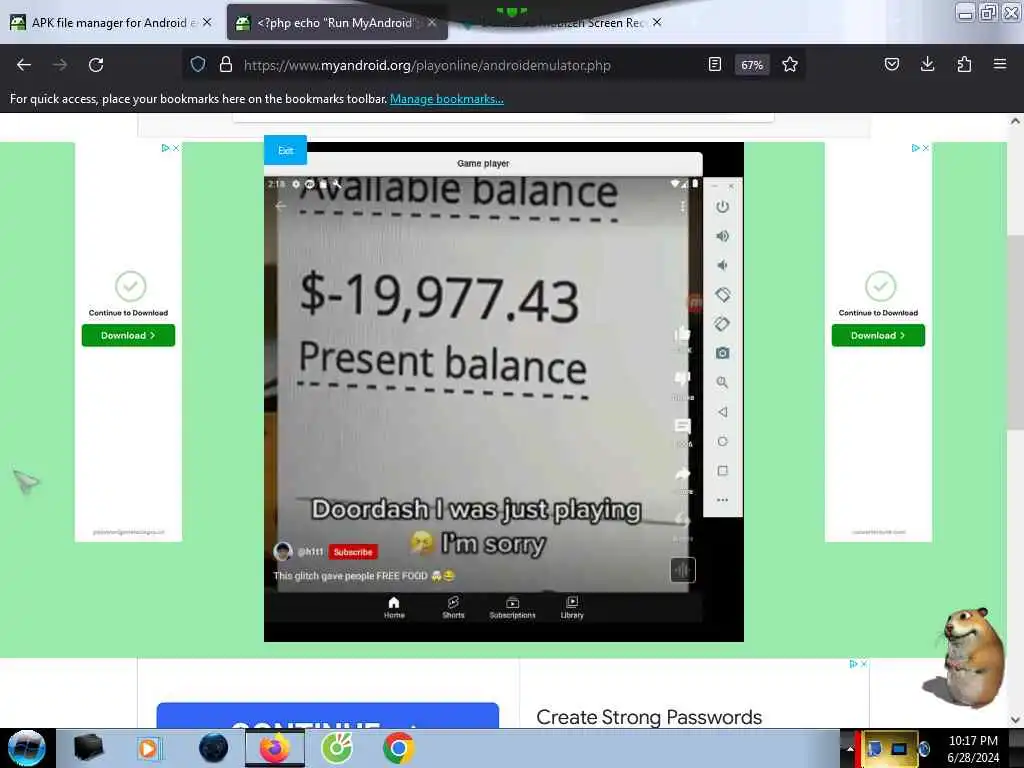Image resolution: width=1024 pixels, height=768 pixels.
Task: Click the myandroid.org URL address bar
Action: (x=427, y=65)
